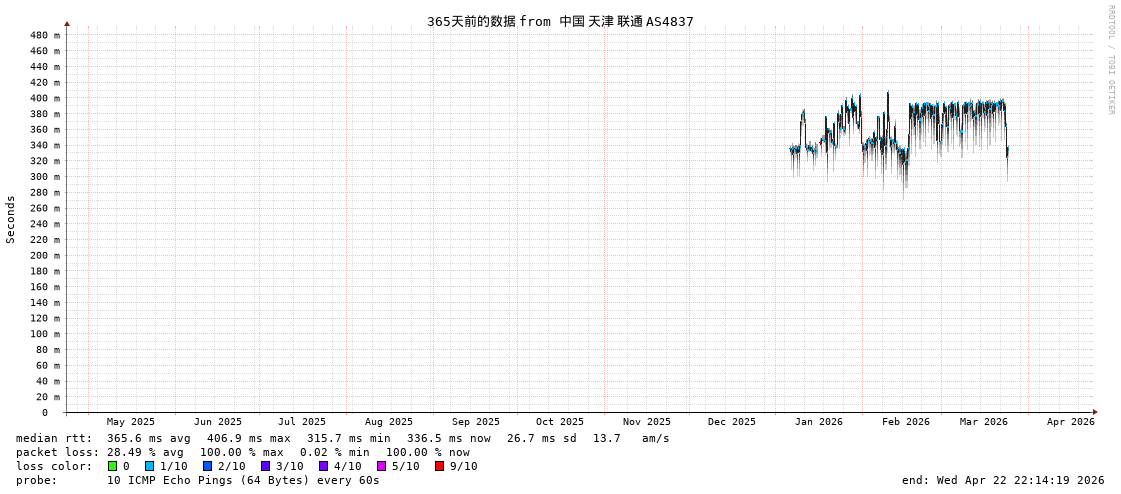The height and width of the screenshot is (494, 1121).
Task: Click the purple 3/10 loss swatch
Action: tap(265, 466)
